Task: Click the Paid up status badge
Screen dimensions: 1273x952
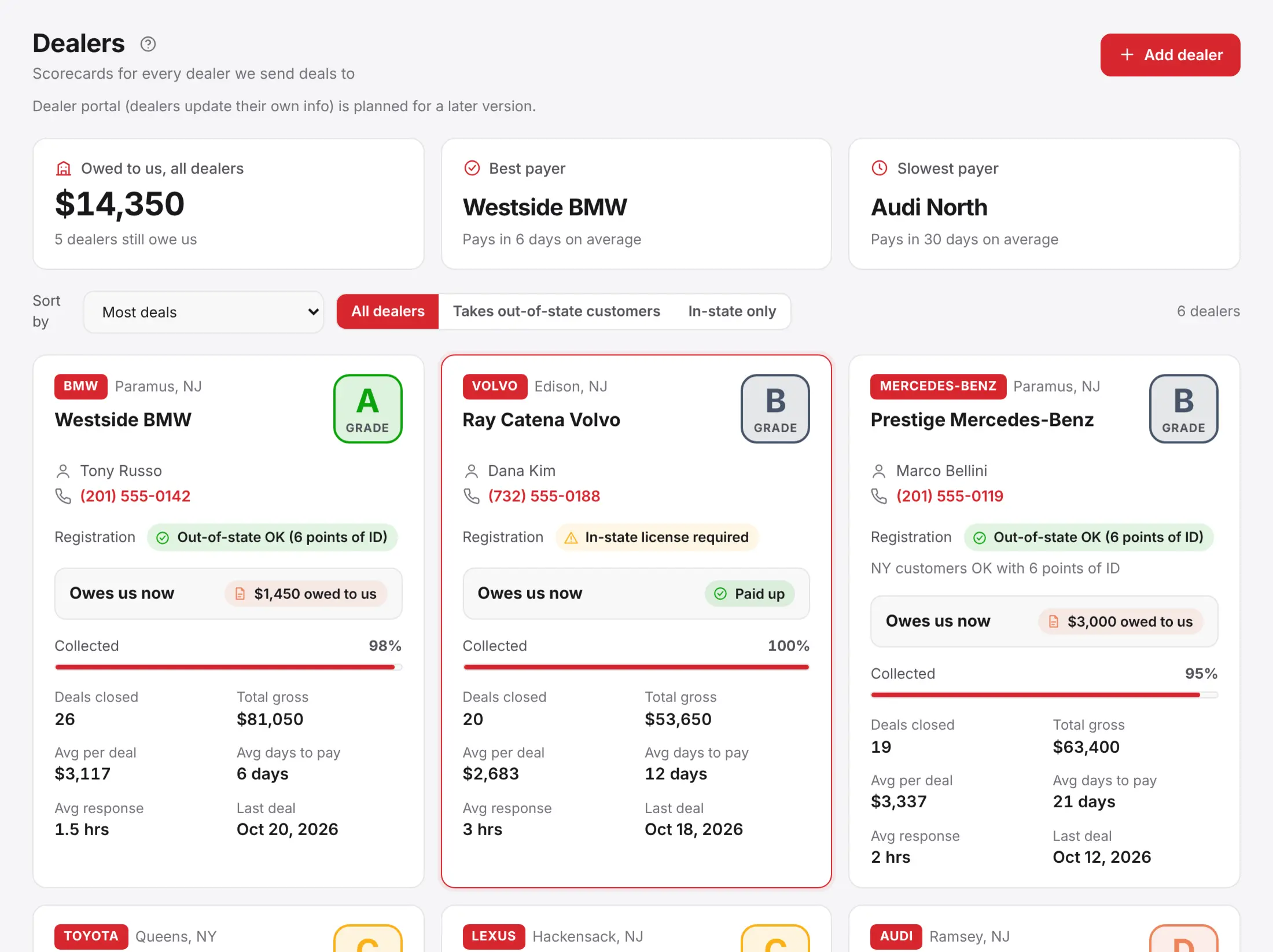Action: pos(749,594)
